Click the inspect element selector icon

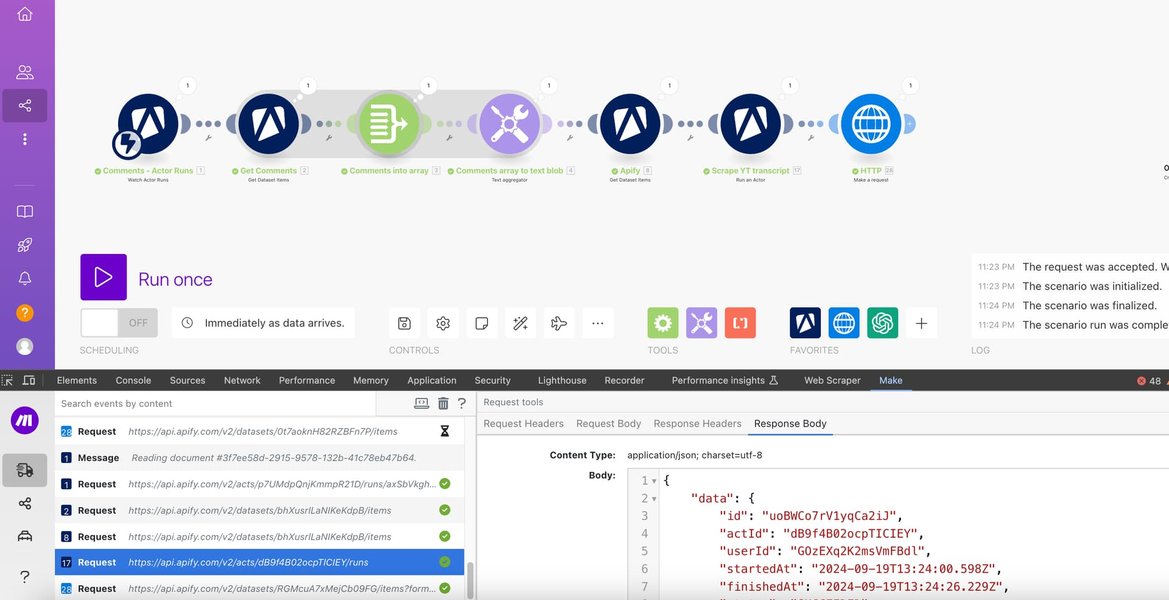(8, 380)
